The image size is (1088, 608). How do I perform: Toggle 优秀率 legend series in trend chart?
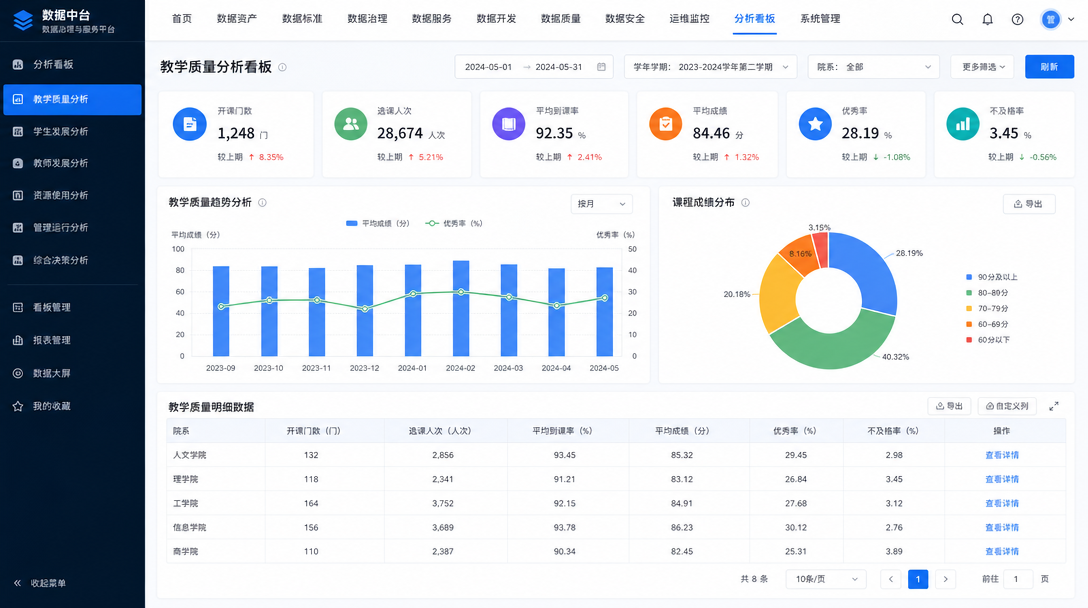(x=454, y=223)
